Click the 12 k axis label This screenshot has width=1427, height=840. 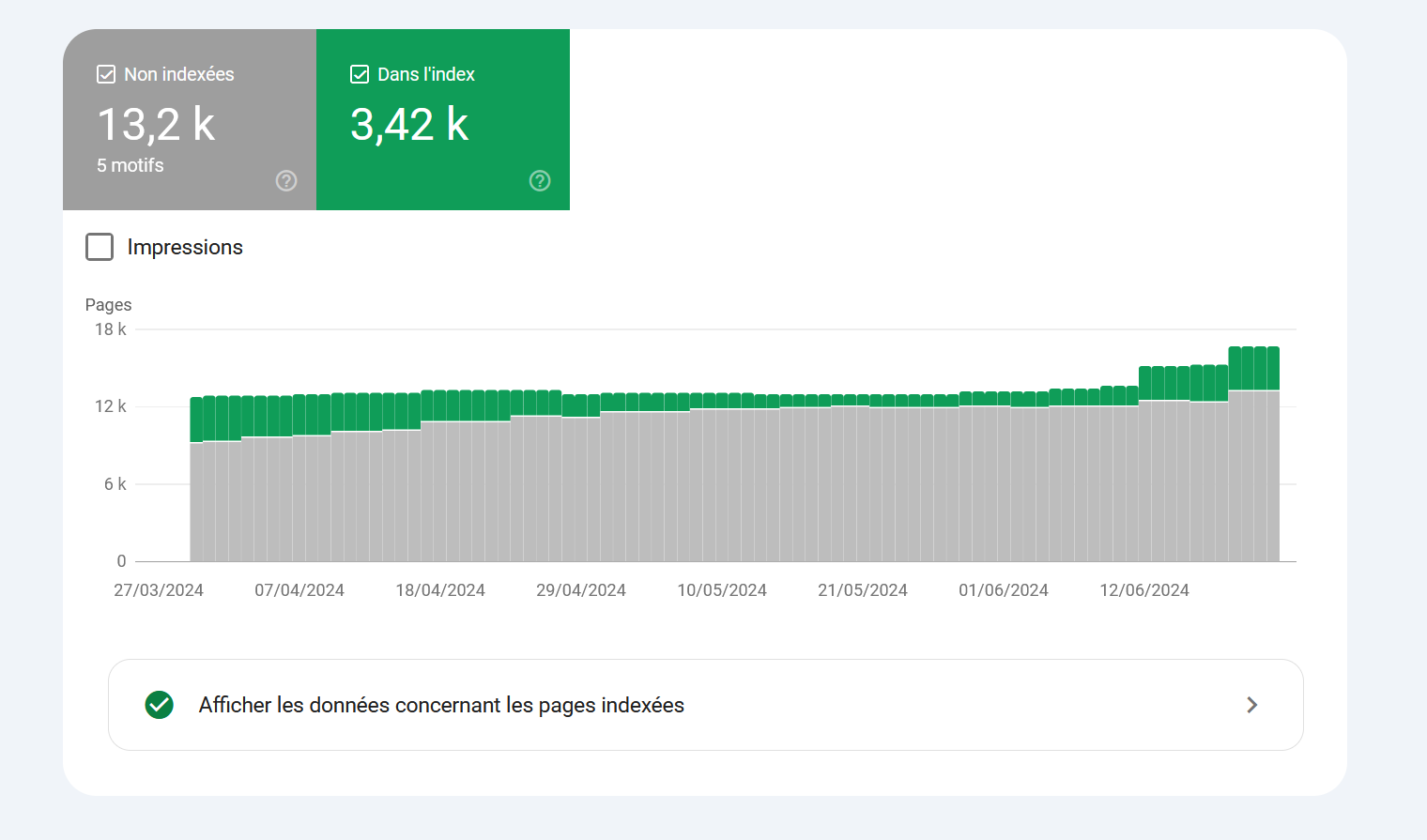click(110, 406)
